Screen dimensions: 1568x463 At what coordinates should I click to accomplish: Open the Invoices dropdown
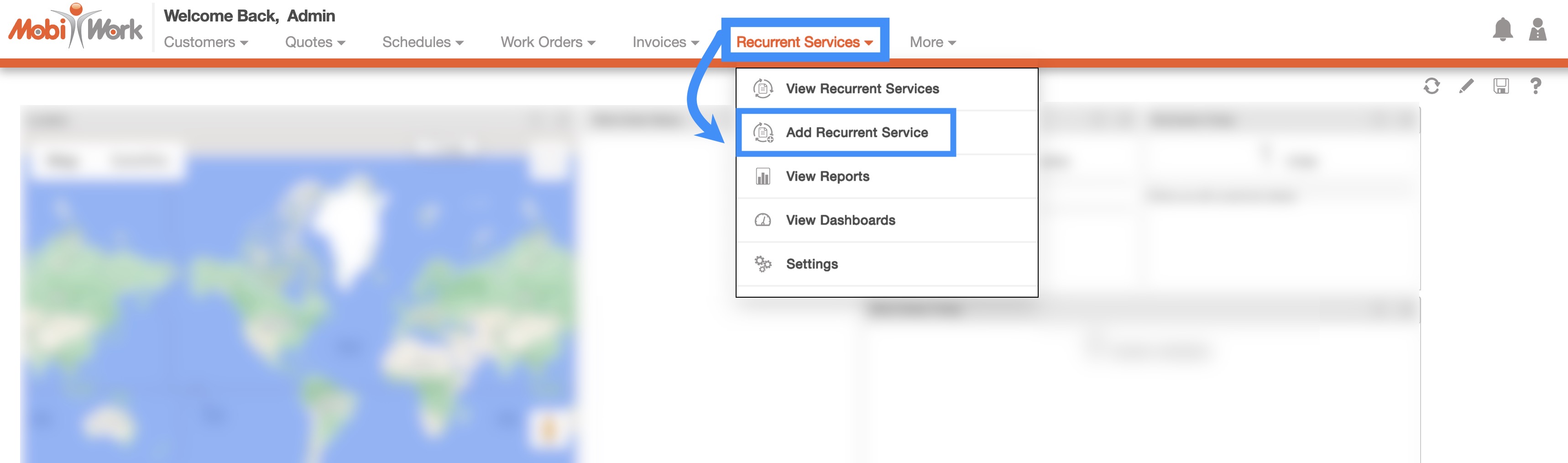click(x=665, y=42)
